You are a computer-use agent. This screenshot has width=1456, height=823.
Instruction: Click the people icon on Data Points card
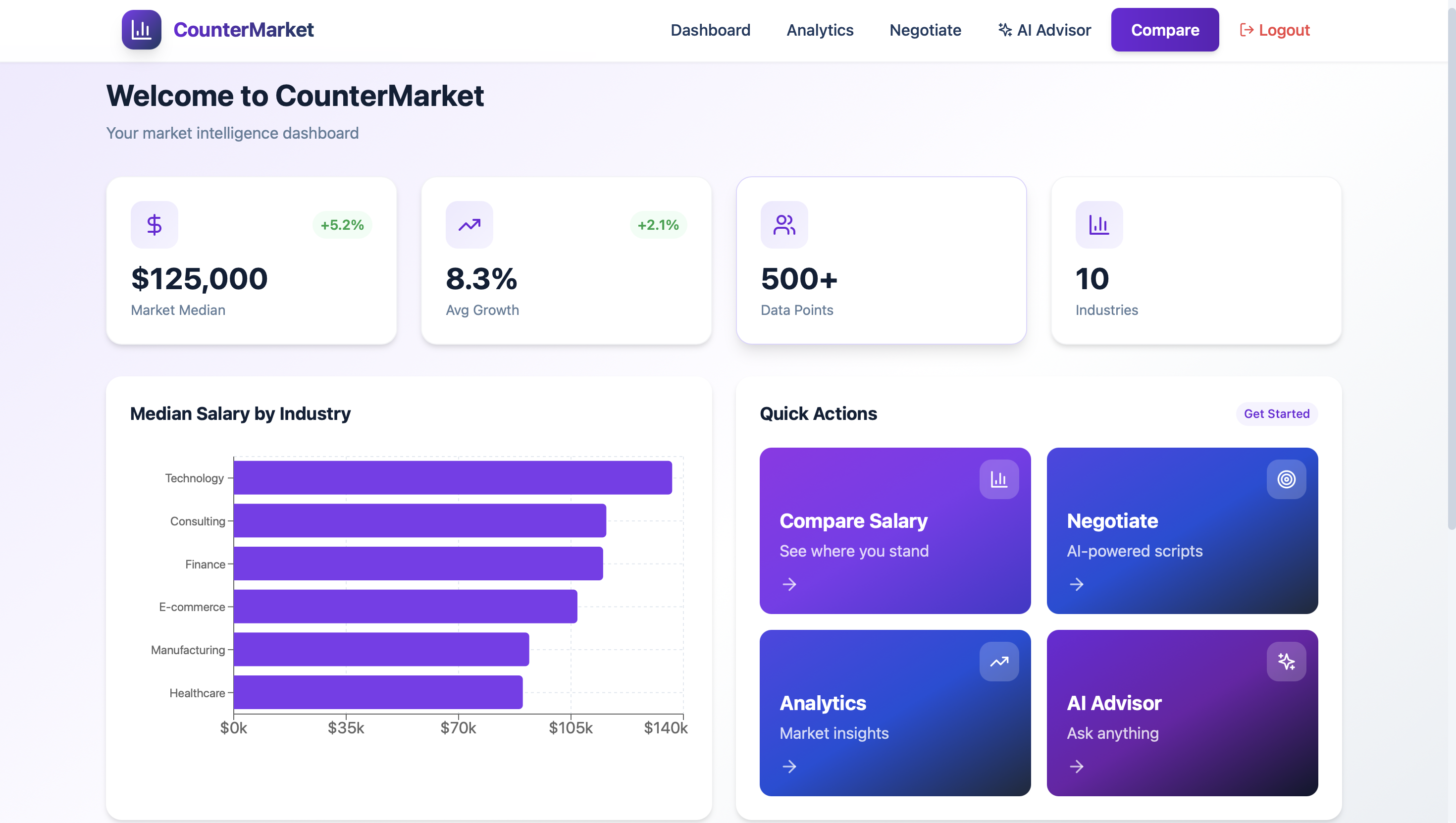coord(784,225)
